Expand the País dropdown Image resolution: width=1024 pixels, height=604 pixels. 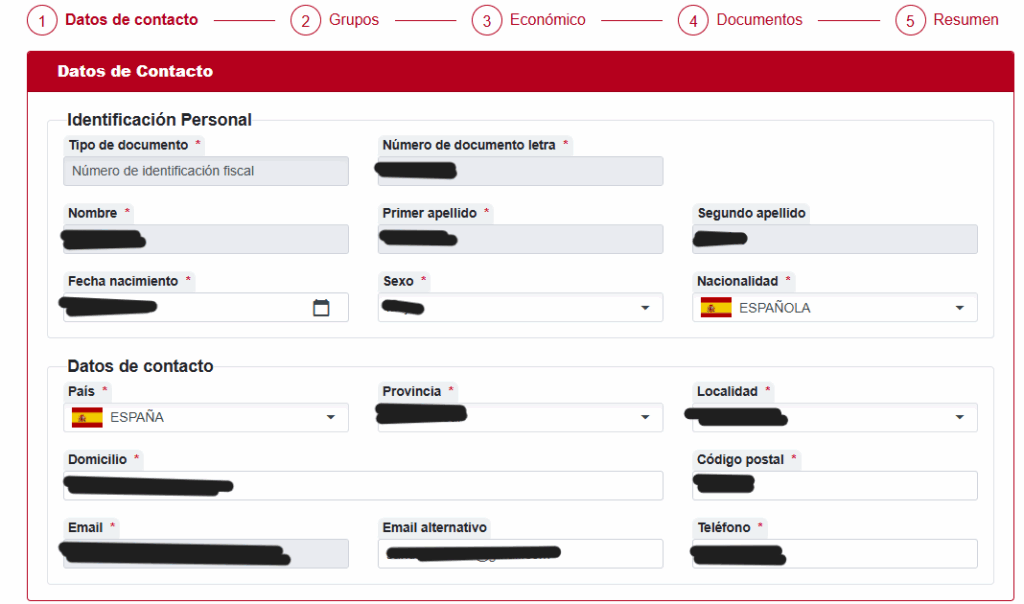(331, 417)
